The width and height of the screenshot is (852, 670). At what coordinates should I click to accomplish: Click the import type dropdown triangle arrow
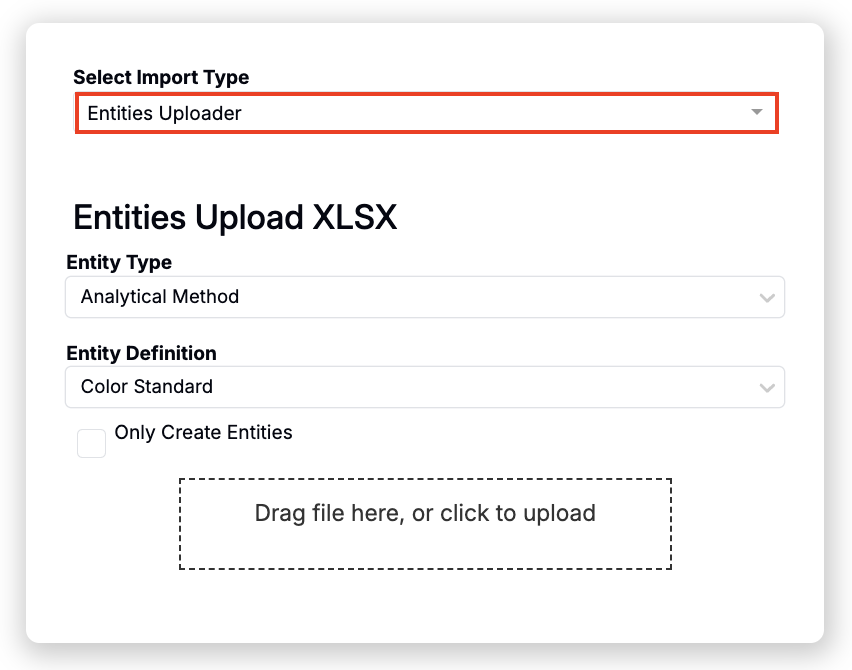757,113
